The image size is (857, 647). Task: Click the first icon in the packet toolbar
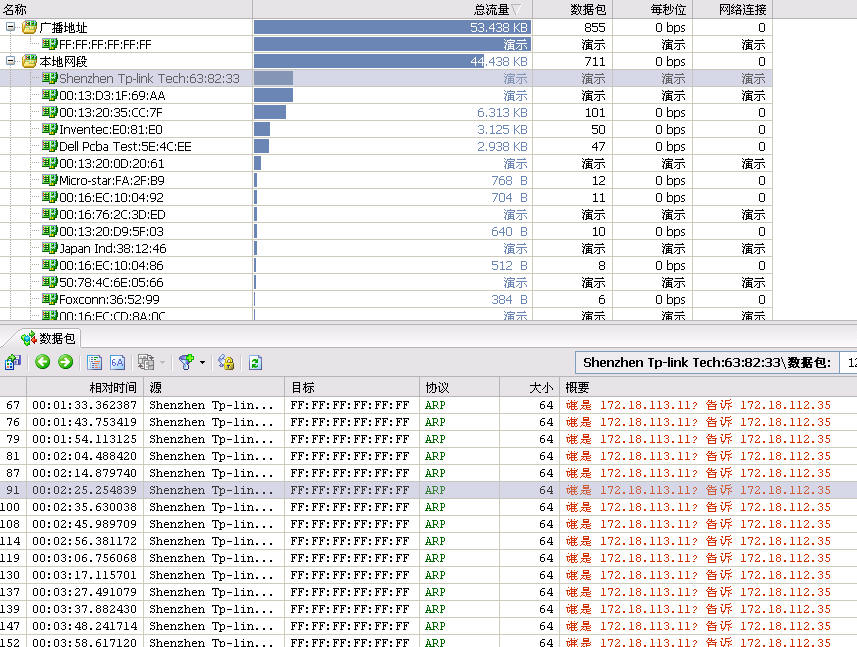pyautogui.click(x=13, y=362)
